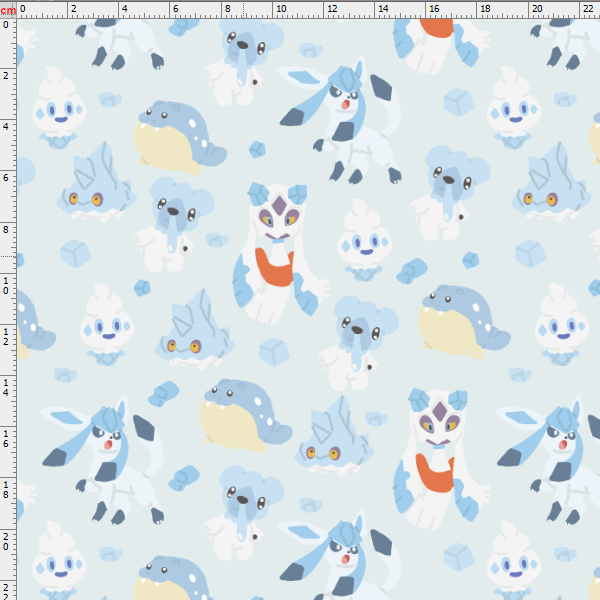Viewport: 600px width, 600px height.
Task: Click the Bergmite below the top-left Vanillite
Action: click(x=90, y=182)
